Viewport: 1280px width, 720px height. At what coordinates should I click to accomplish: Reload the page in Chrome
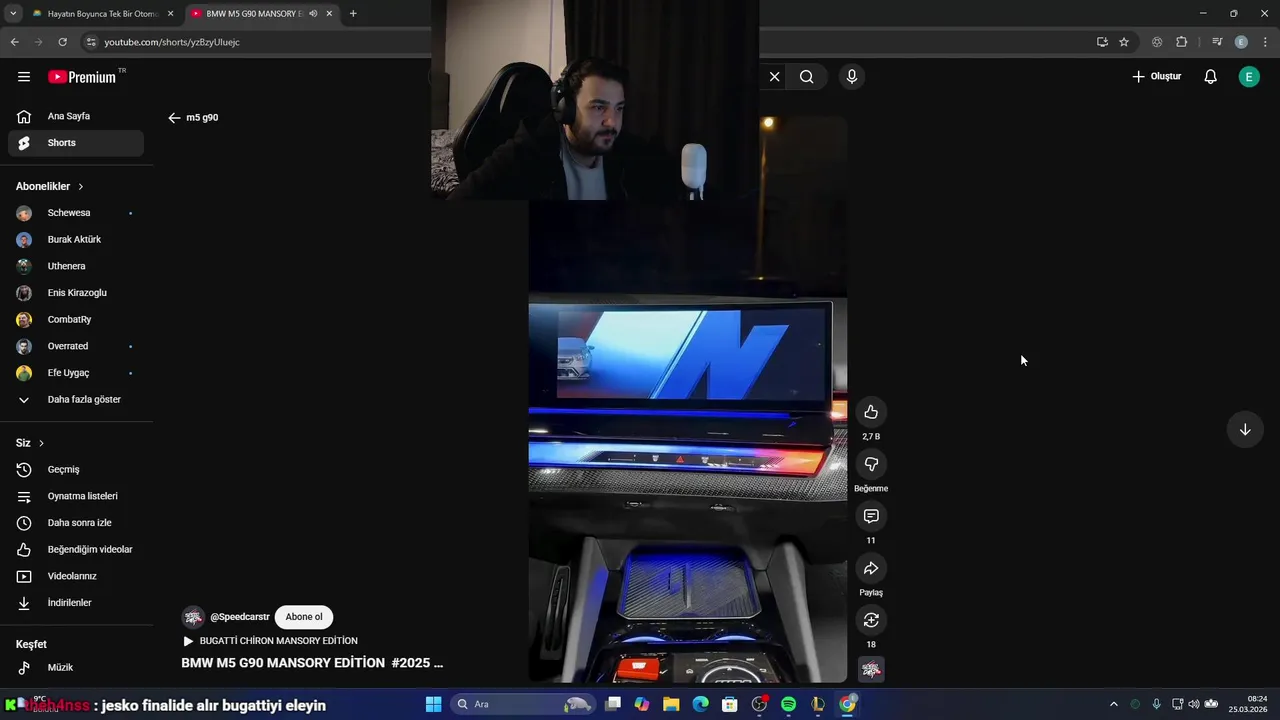point(62,42)
